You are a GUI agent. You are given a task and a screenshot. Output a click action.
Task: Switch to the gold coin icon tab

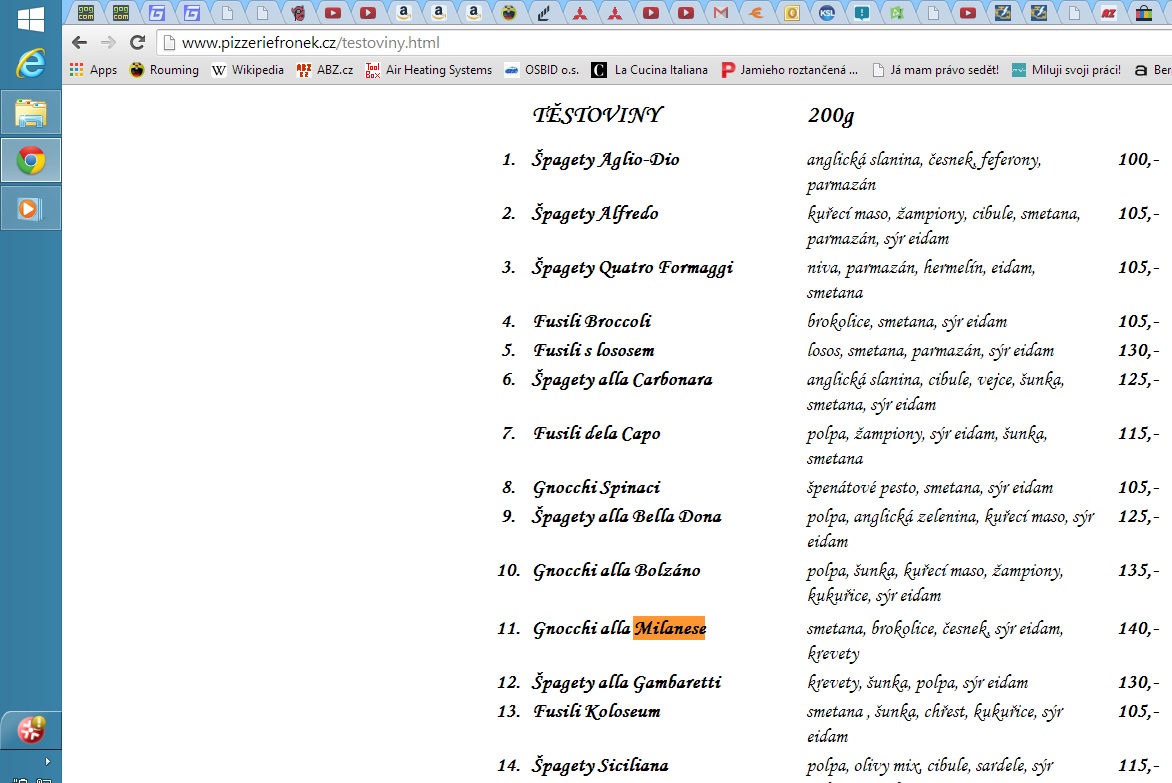coord(792,13)
